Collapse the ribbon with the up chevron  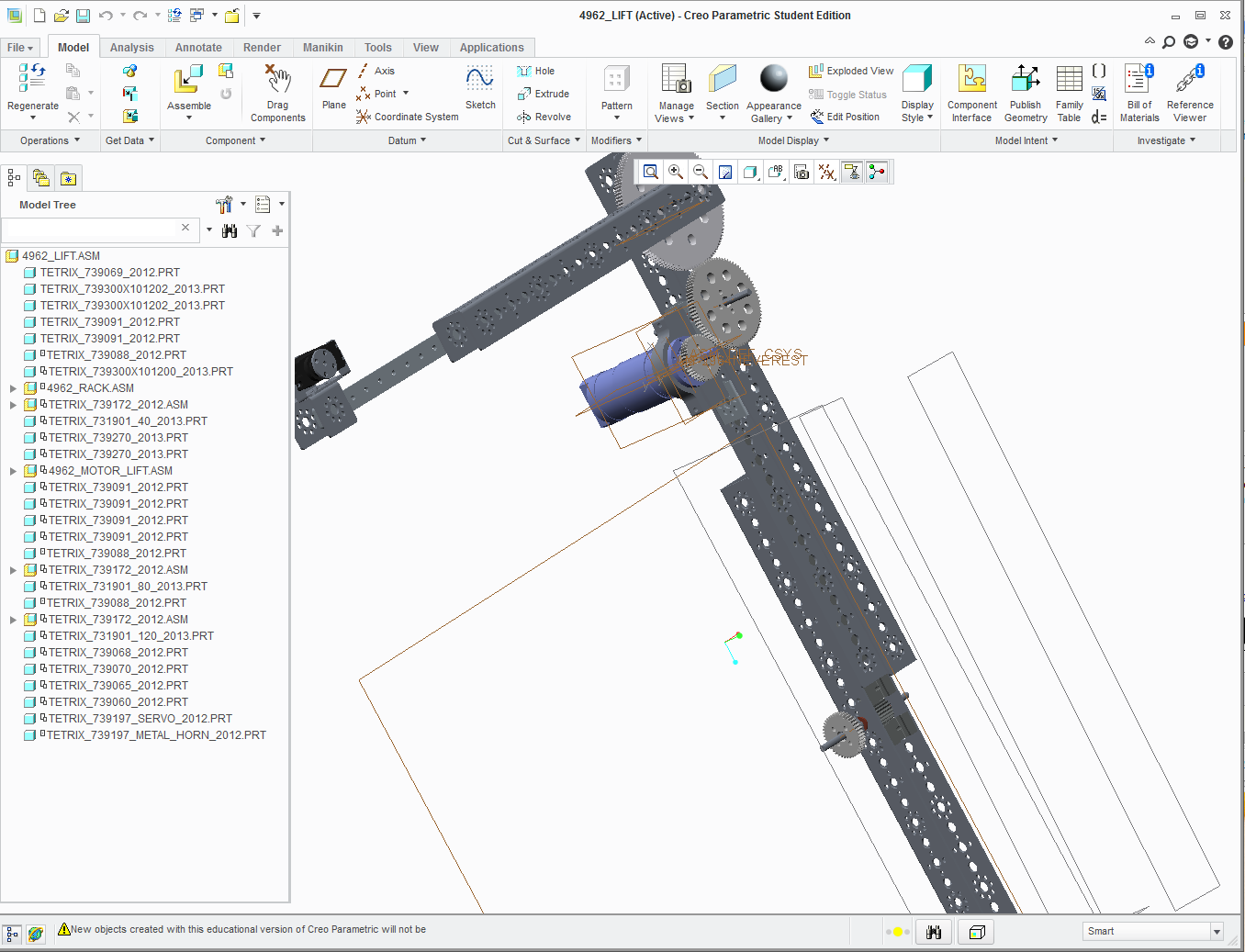click(1150, 41)
